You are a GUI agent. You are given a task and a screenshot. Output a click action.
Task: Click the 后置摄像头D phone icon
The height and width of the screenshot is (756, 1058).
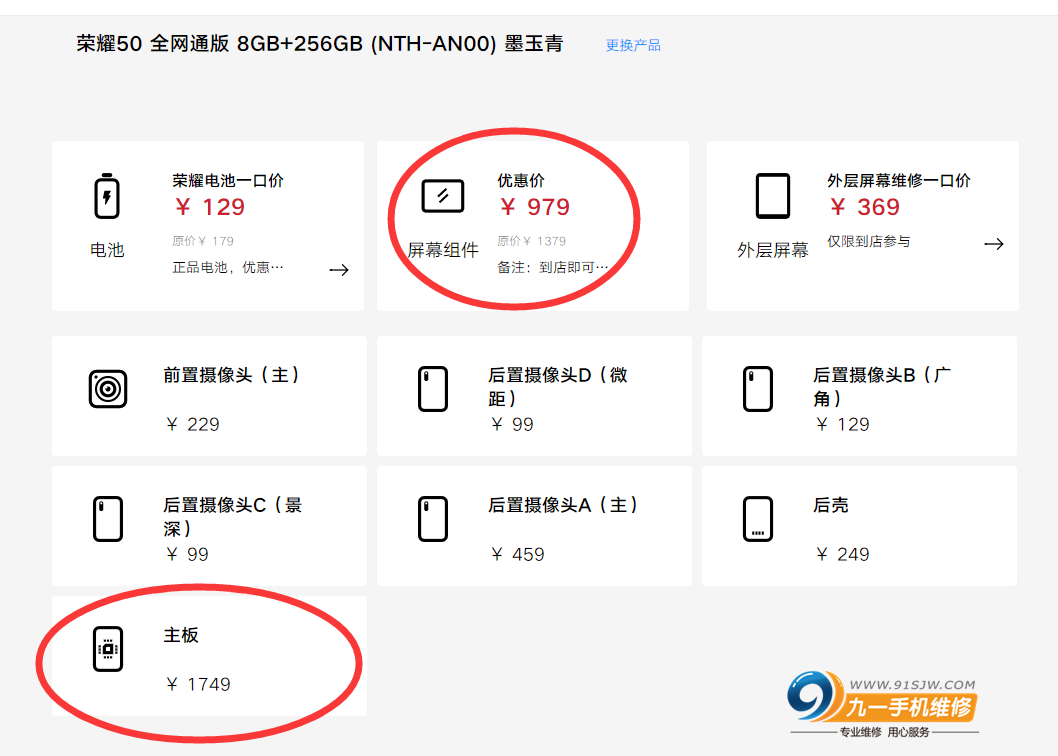pyautogui.click(x=433, y=389)
